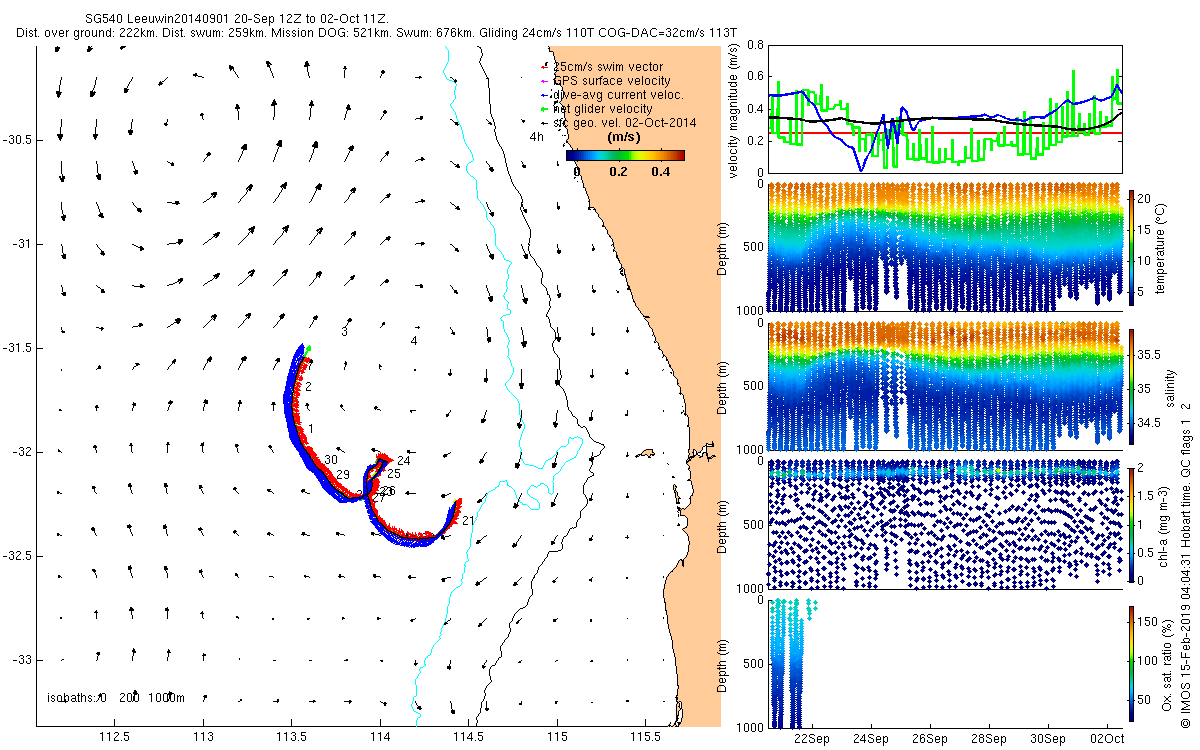
Task: Click longitude tick label 114.5
Action: 469,738
